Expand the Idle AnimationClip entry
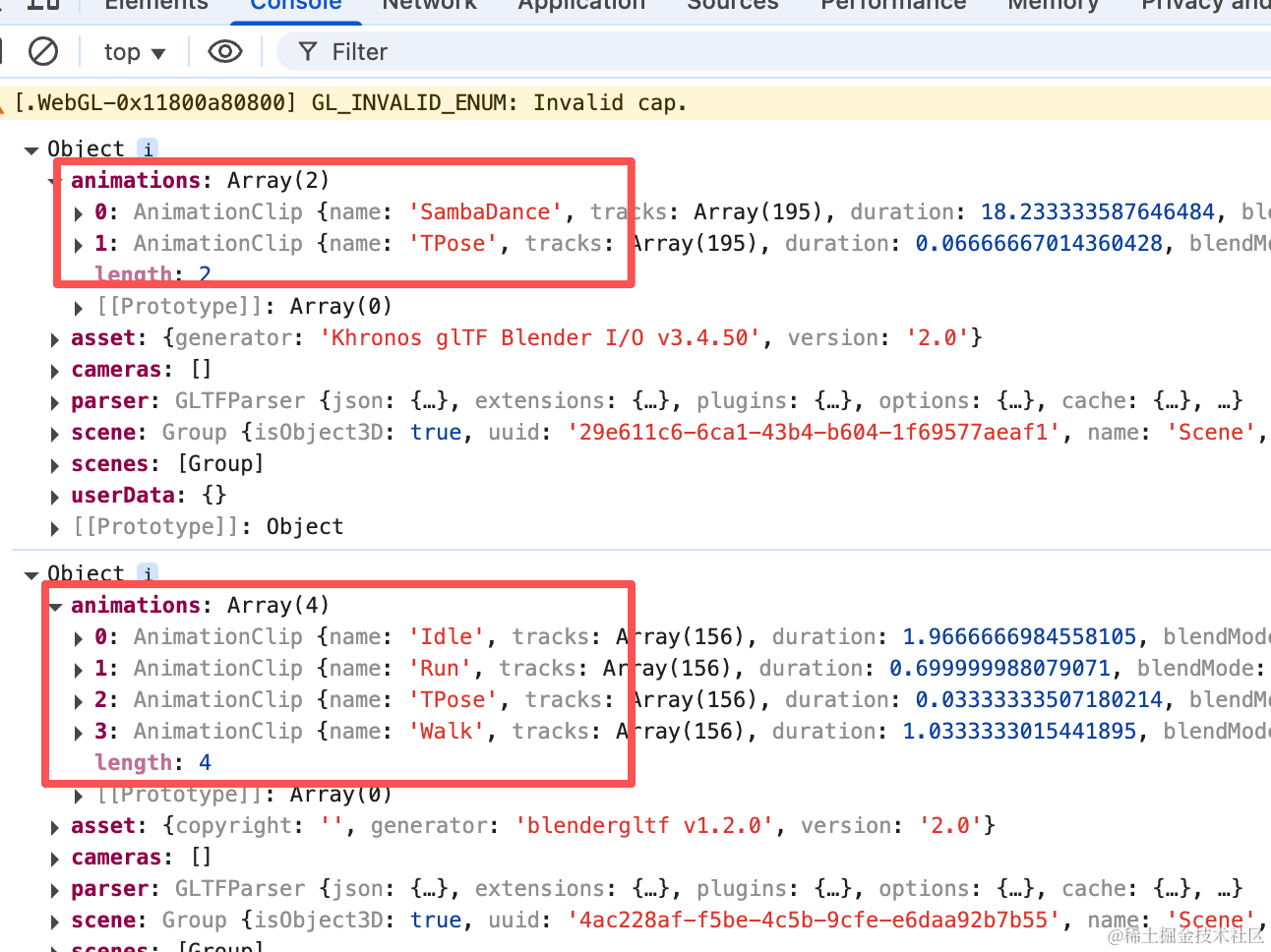Screen dimensions: 1271x952 click(x=78, y=637)
